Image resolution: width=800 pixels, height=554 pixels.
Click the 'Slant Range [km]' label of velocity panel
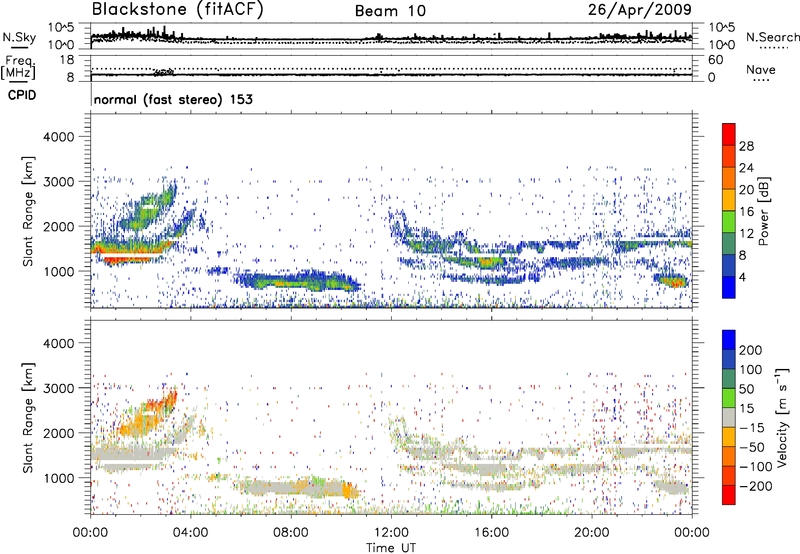coord(28,418)
